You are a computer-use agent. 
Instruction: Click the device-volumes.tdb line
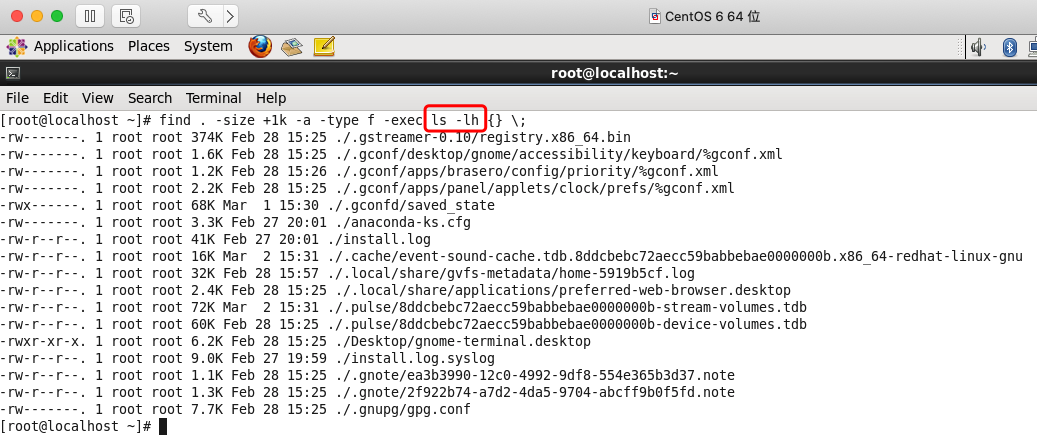403,325
